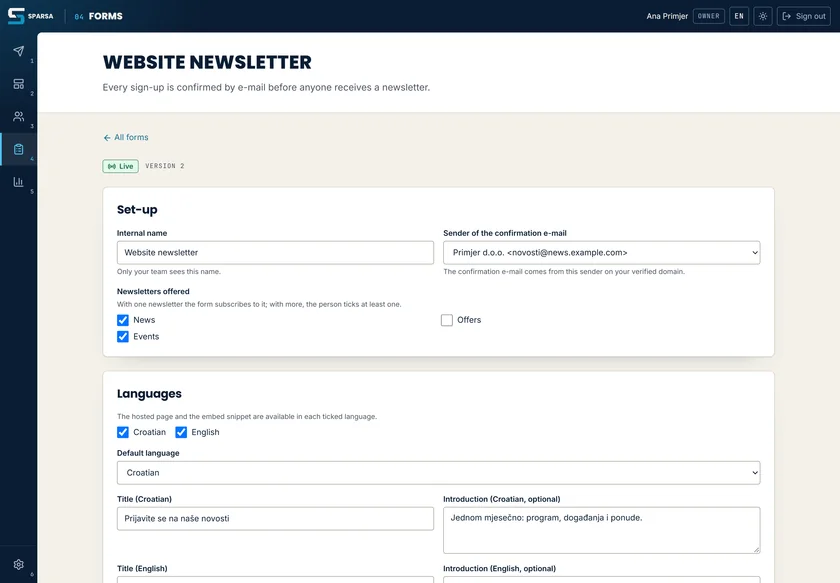Open the settings gear sidebar icon
Screen dimensions: 840x583
point(19,564)
